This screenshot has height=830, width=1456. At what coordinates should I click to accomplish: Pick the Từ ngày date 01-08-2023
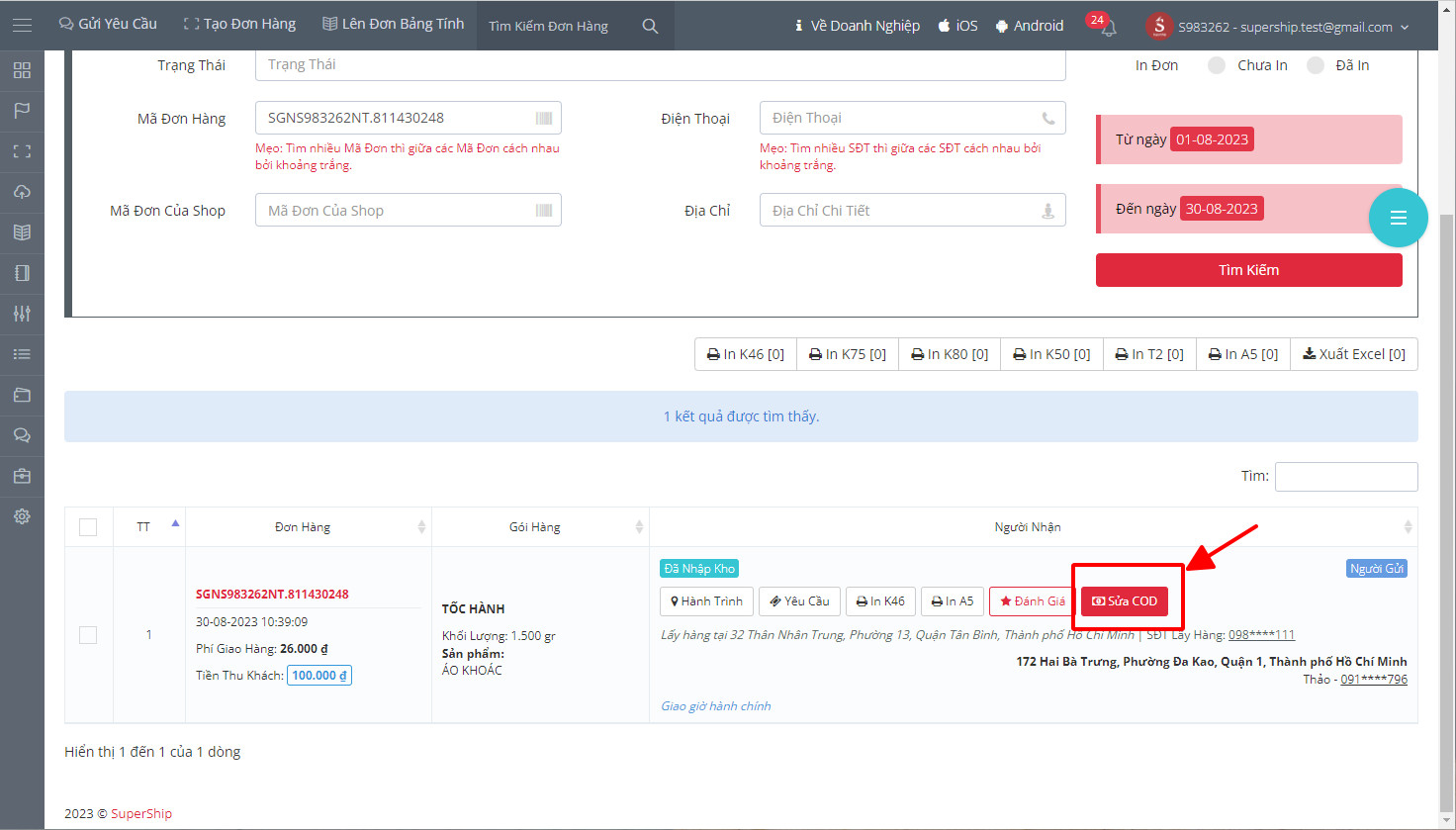click(1212, 139)
